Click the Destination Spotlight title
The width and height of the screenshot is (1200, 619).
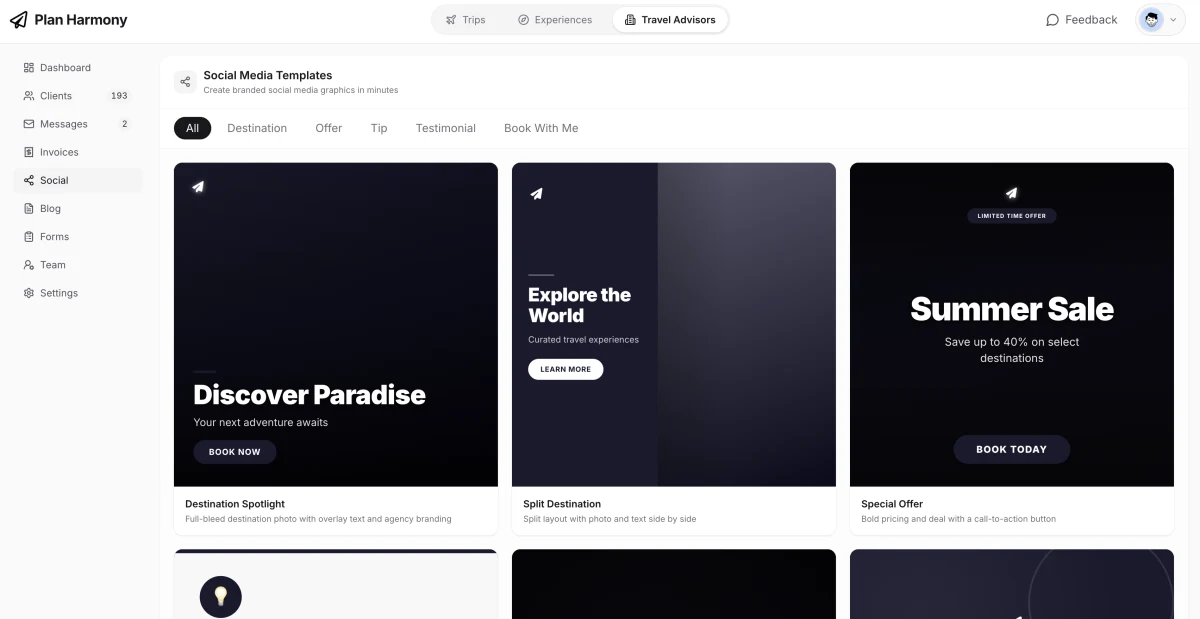(x=235, y=504)
